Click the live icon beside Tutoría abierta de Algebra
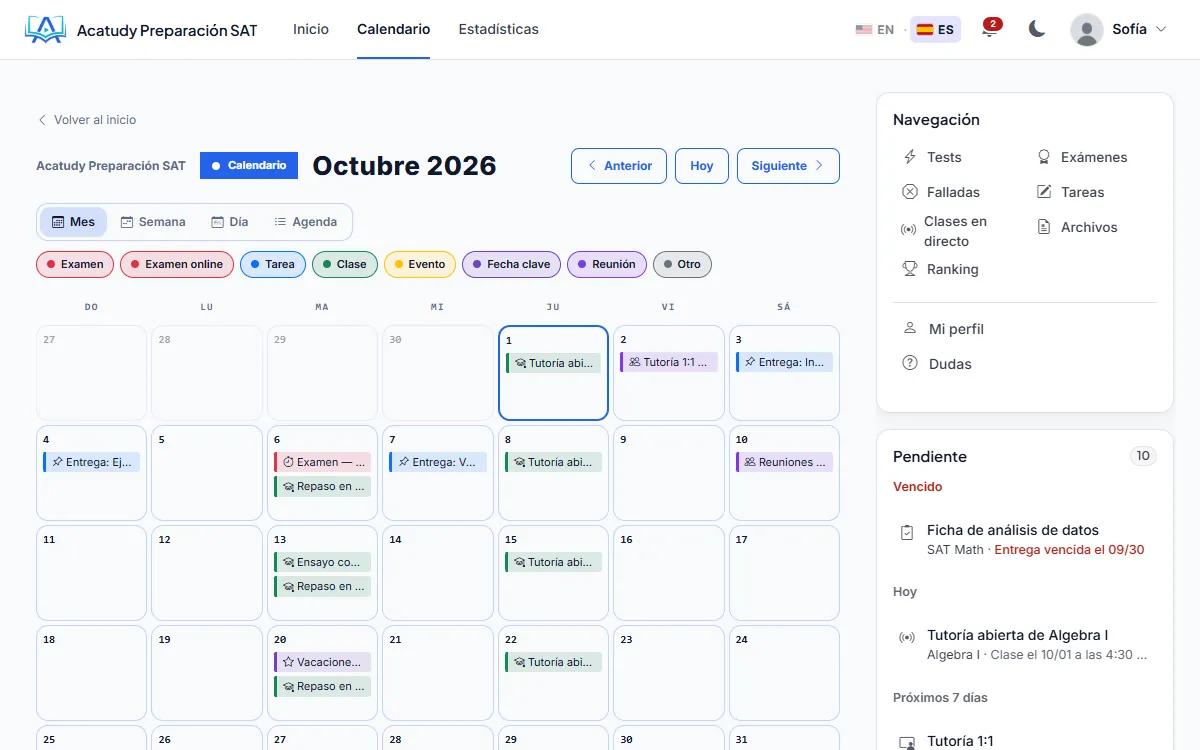This screenshot has width=1200, height=750. pos(907,637)
